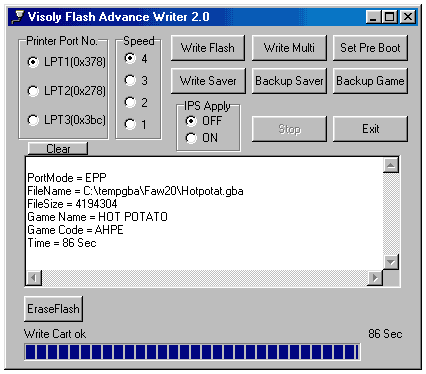This screenshot has width=426, height=374.
Task: Click log scrollbar down arrow
Action: click(x=391, y=262)
